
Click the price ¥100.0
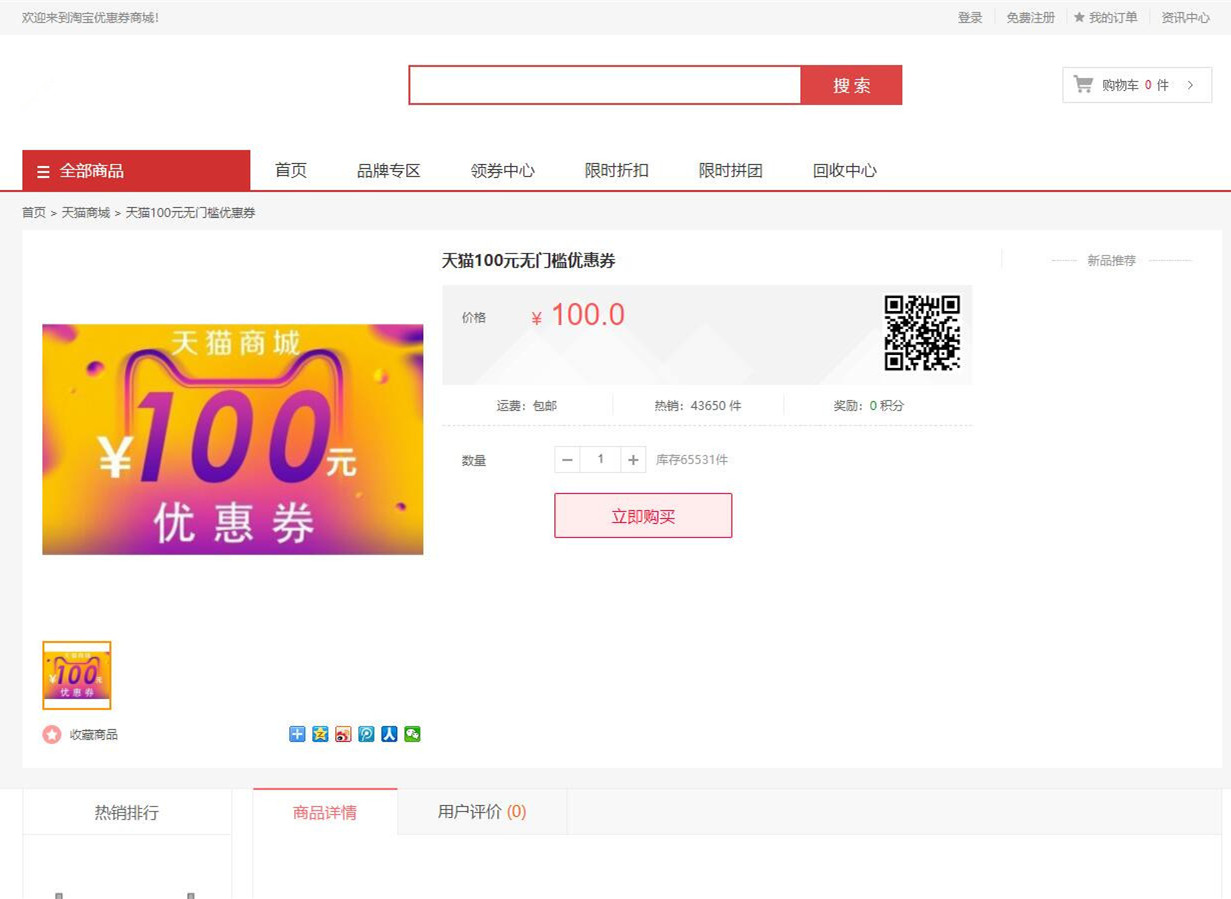point(578,315)
